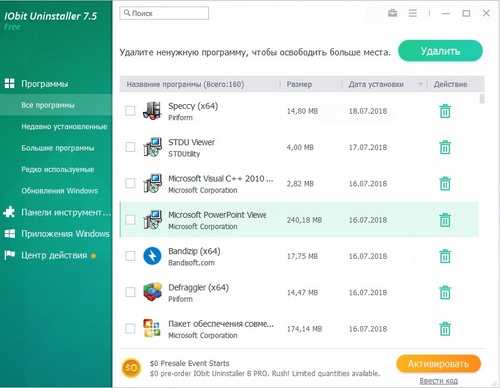Open the toolbox icon in the title bar

(x=393, y=13)
